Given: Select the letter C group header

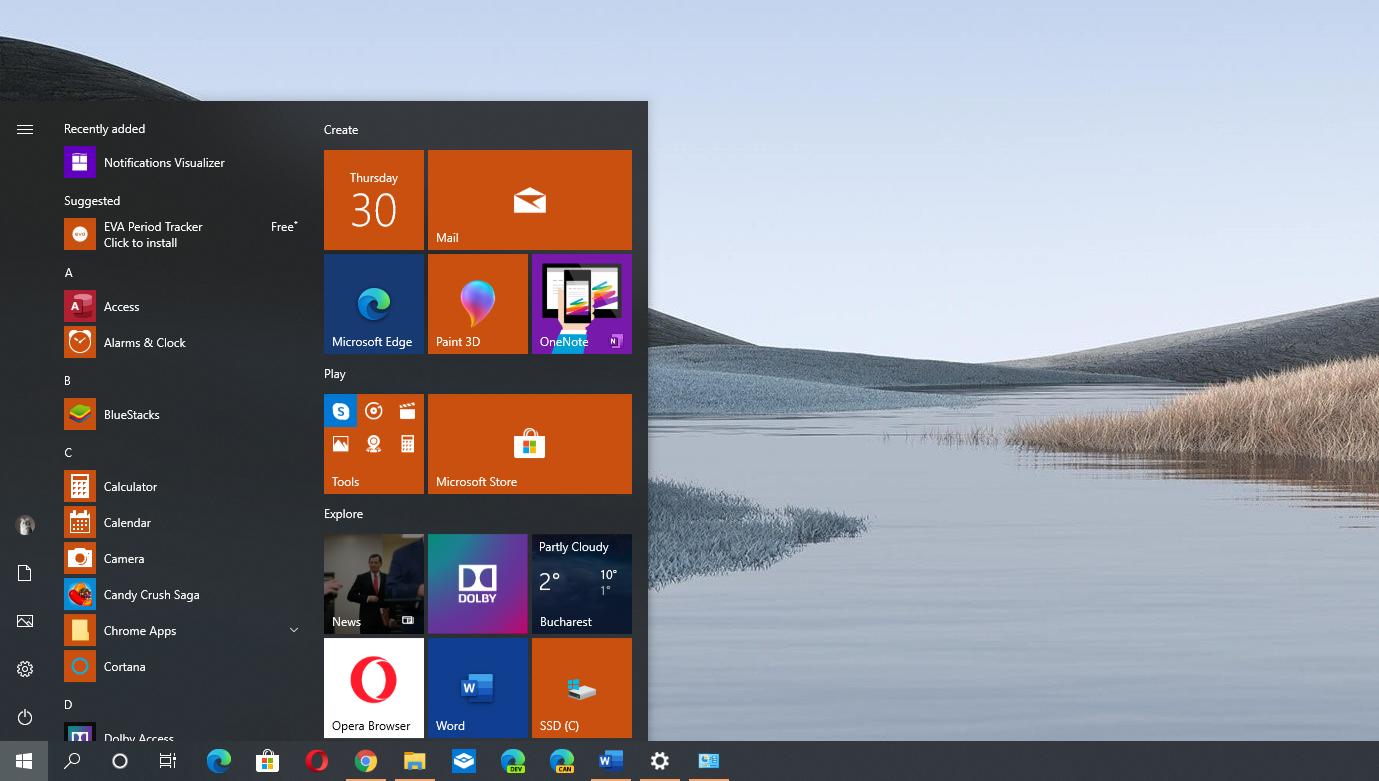Looking at the screenshot, I should (x=68, y=453).
